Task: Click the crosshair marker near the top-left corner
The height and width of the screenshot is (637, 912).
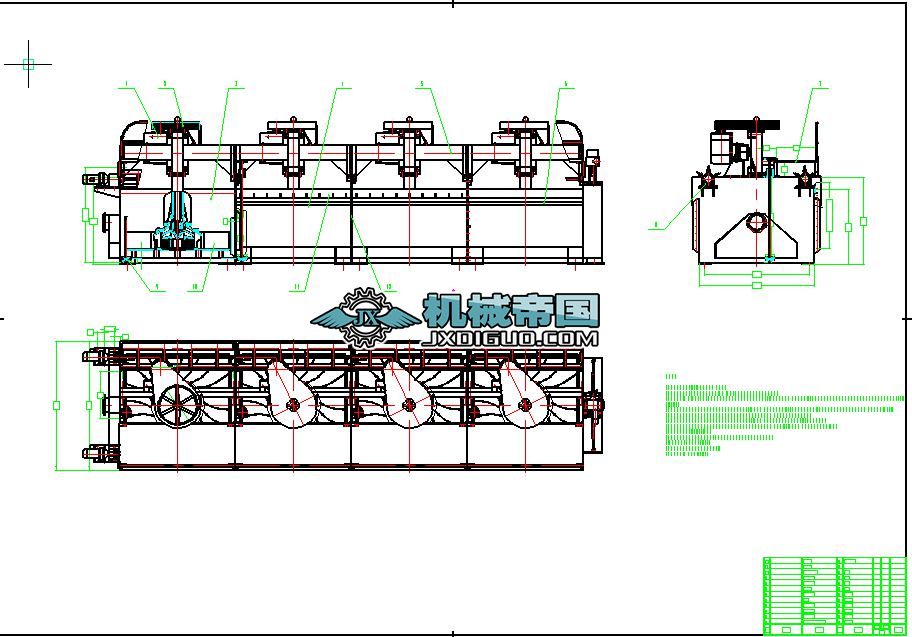Action: [x=27, y=66]
